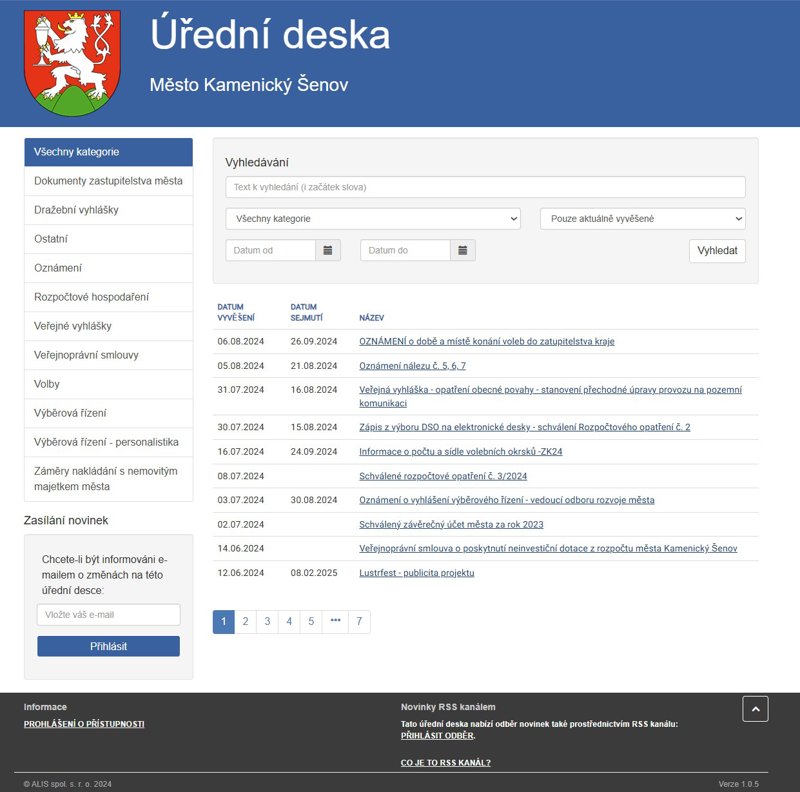Open the "Všechny kategorie" category dropdown
The height and width of the screenshot is (792, 800).
(375, 218)
